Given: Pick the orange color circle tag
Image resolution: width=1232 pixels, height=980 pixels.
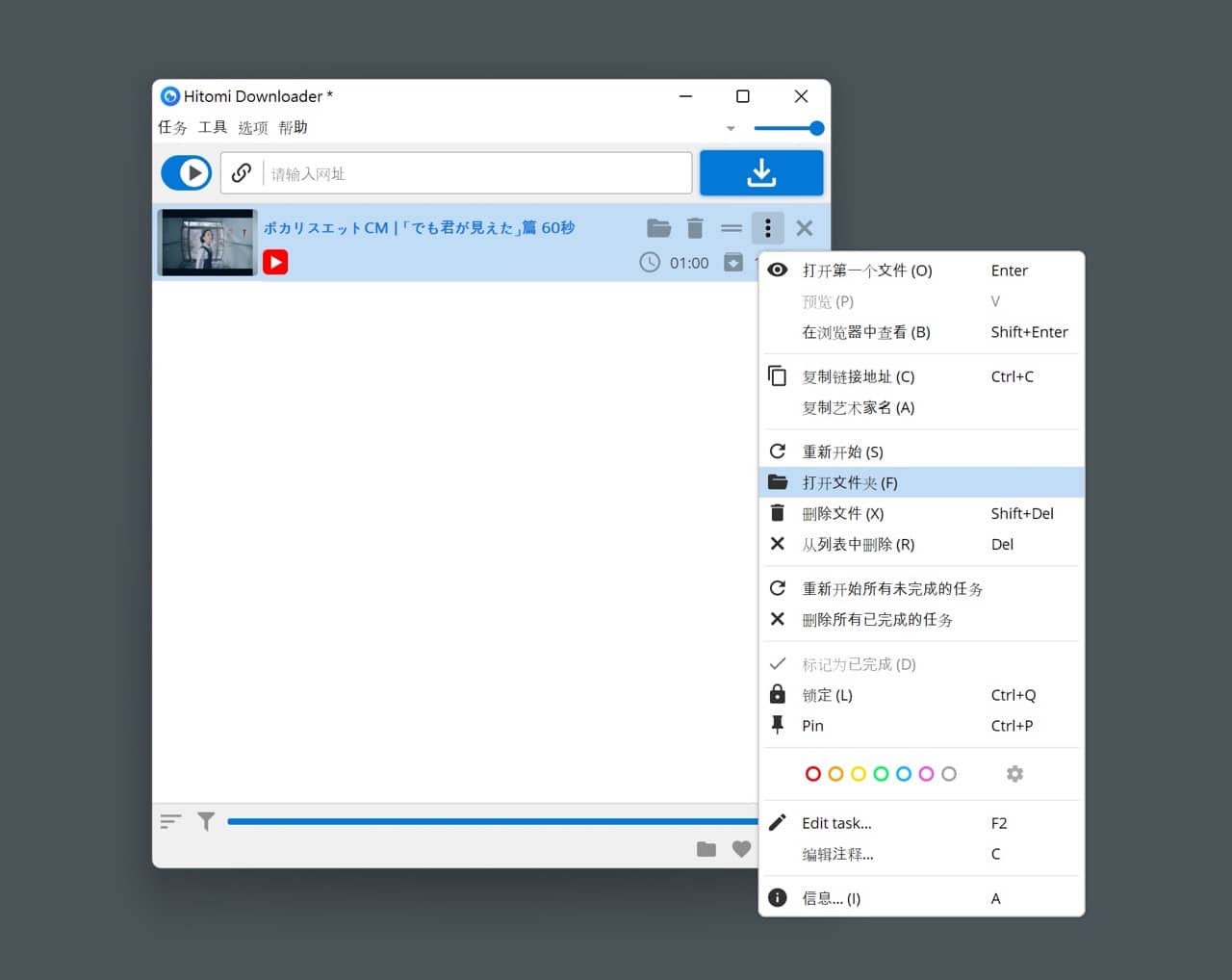Looking at the screenshot, I should pos(835,774).
